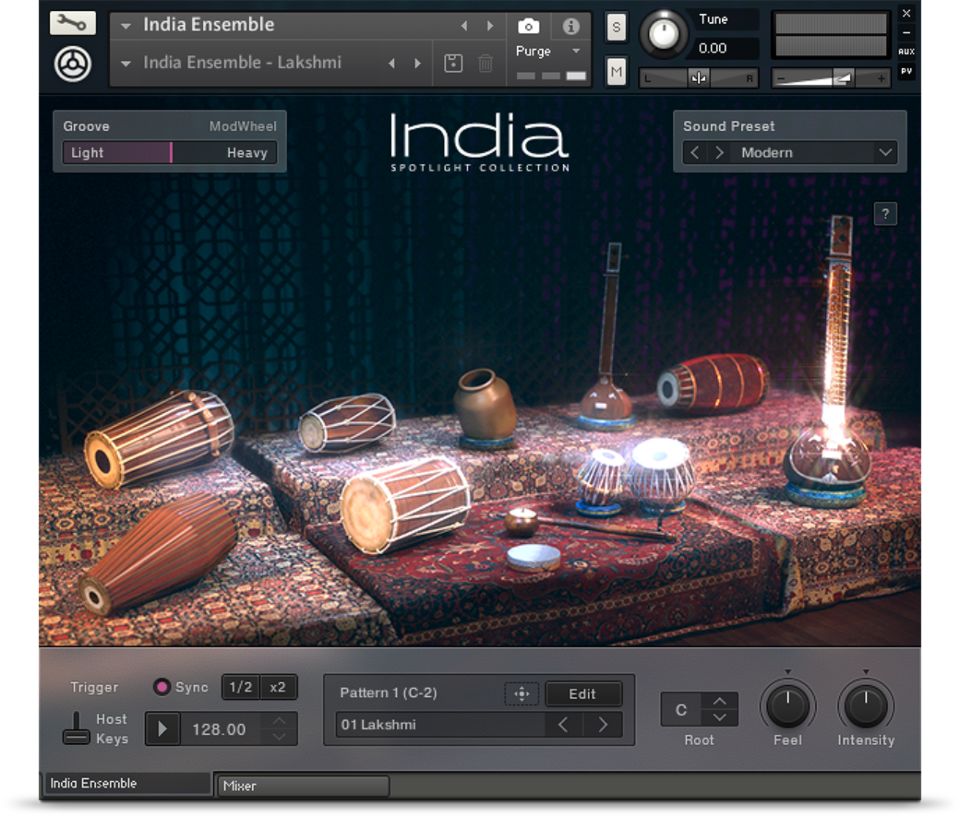Open help with question mark icon
This screenshot has height=816, width=960.
pyautogui.click(x=885, y=213)
